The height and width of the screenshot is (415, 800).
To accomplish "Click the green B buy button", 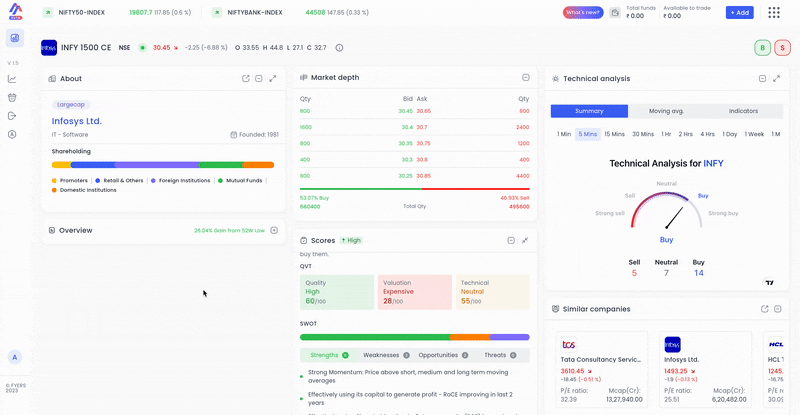I will [x=763, y=48].
